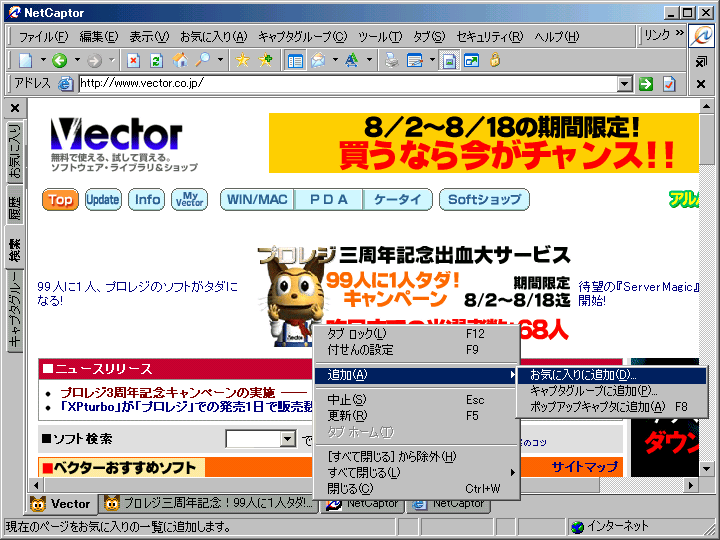The width and height of the screenshot is (720, 540).
Task: Go to the Home page icon
Action: click(x=180, y=60)
